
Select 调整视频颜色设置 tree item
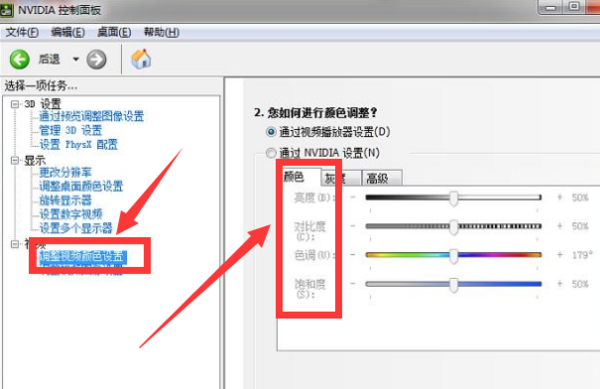[82, 256]
